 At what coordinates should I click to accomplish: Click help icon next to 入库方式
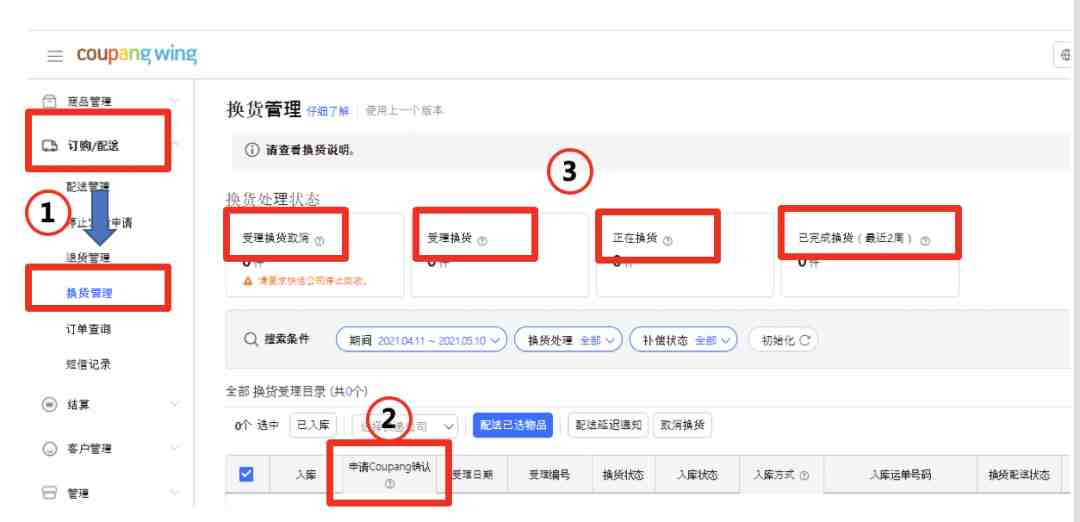click(x=804, y=475)
